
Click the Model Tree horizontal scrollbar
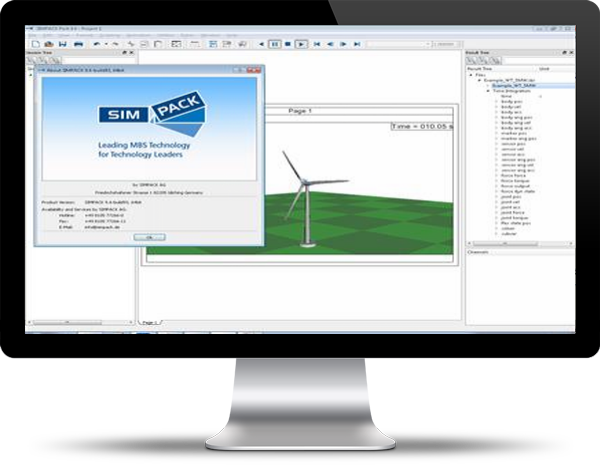pyautogui.click(x=67, y=323)
